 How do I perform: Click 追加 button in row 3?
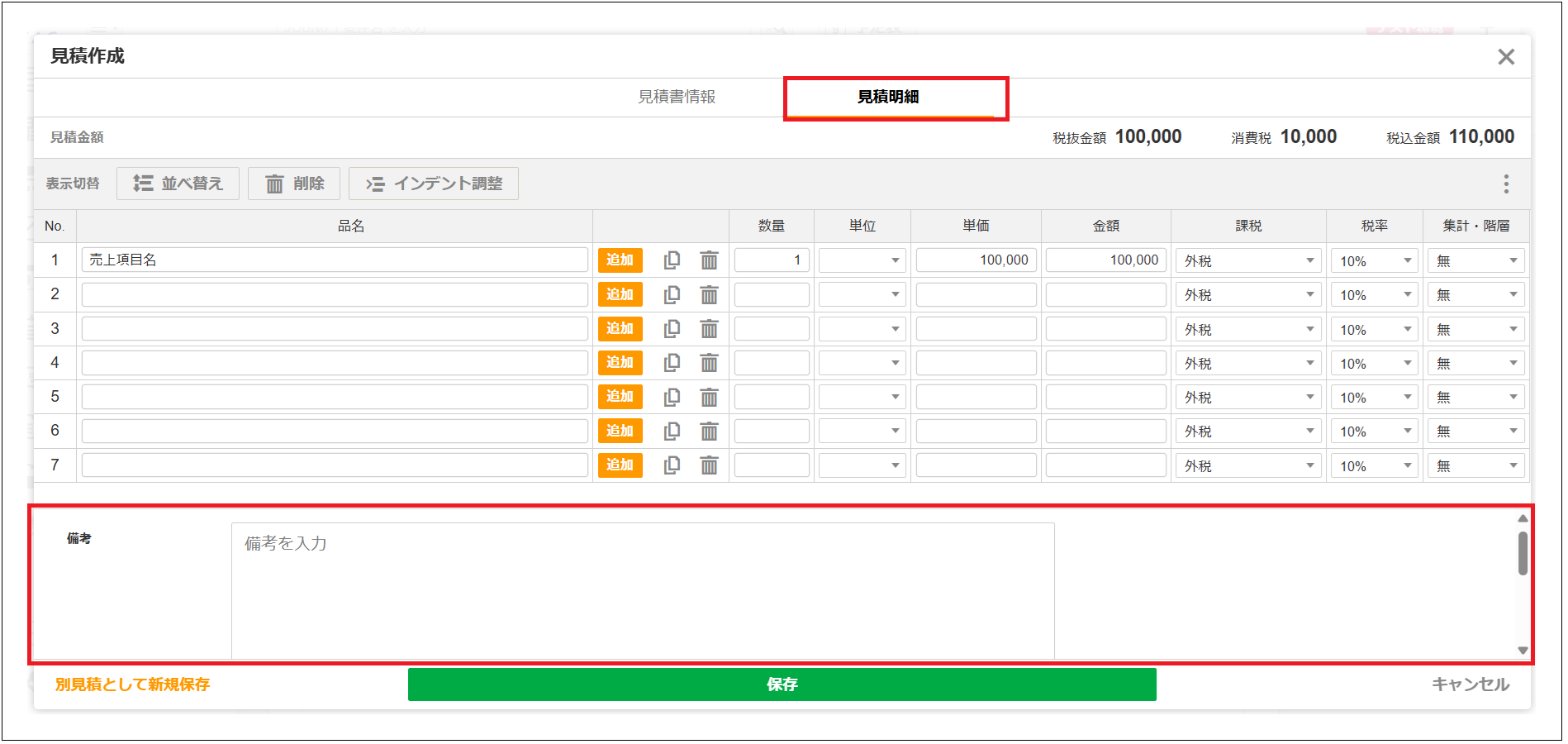[x=620, y=328]
